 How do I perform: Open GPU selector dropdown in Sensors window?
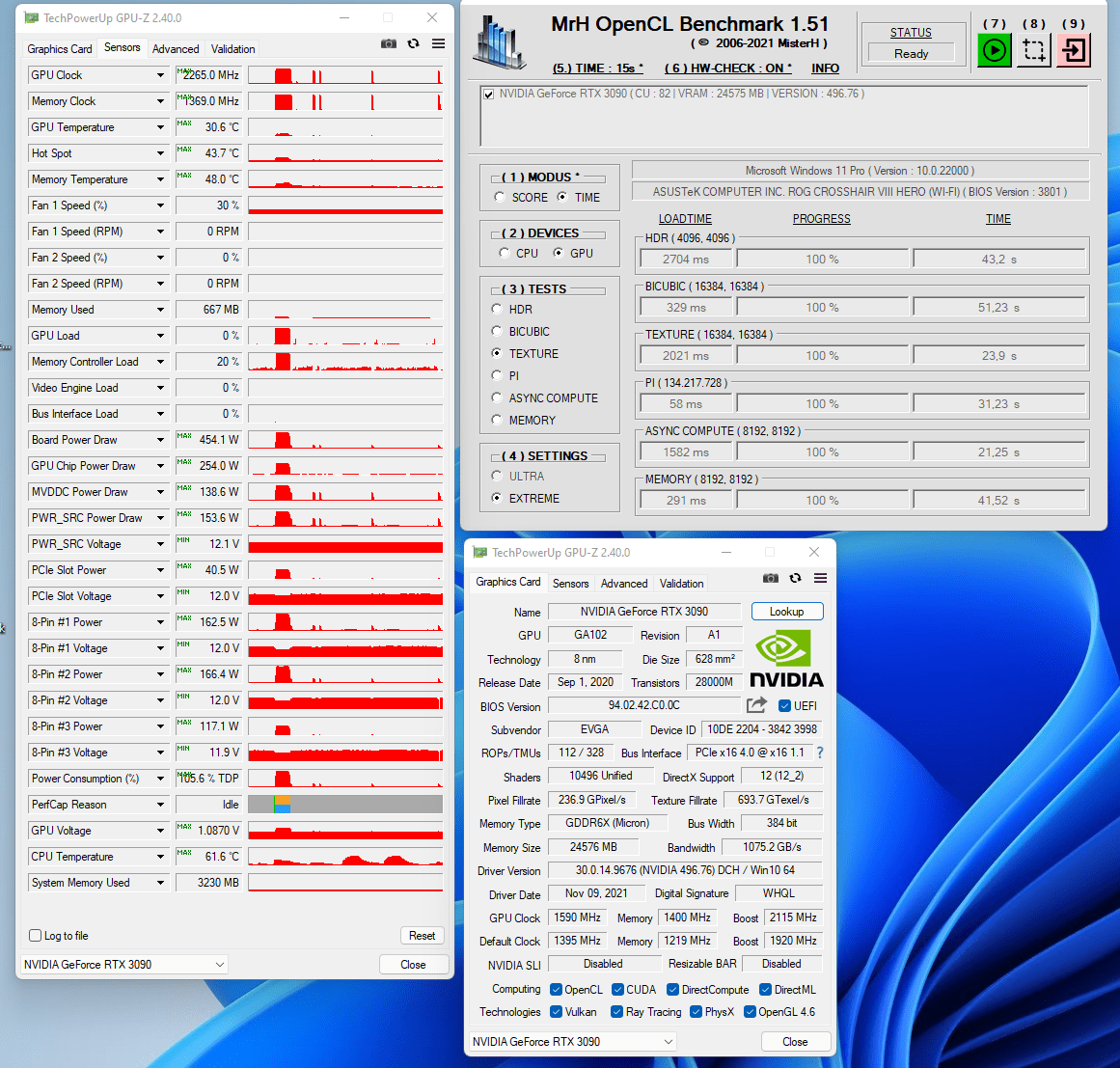point(124,965)
